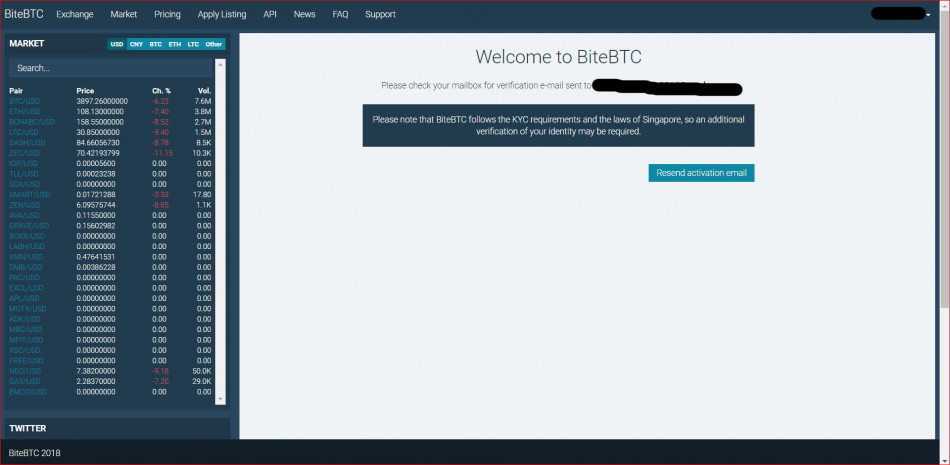Image resolution: width=950 pixels, height=465 pixels.
Task: Click the MARKET panel title
Action: (27, 44)
